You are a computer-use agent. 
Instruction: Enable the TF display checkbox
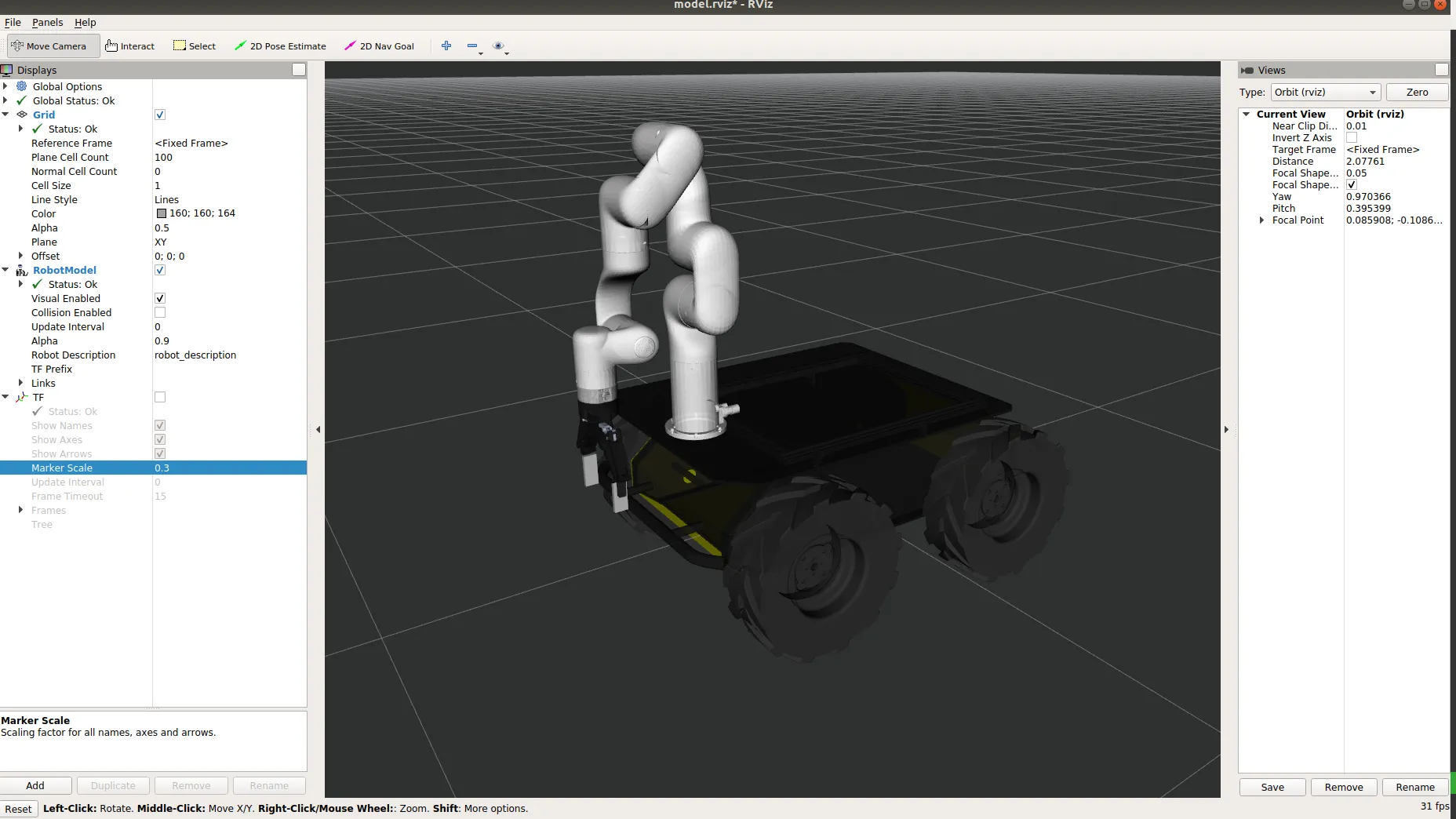pyautogui.click(x=160, y=398)
